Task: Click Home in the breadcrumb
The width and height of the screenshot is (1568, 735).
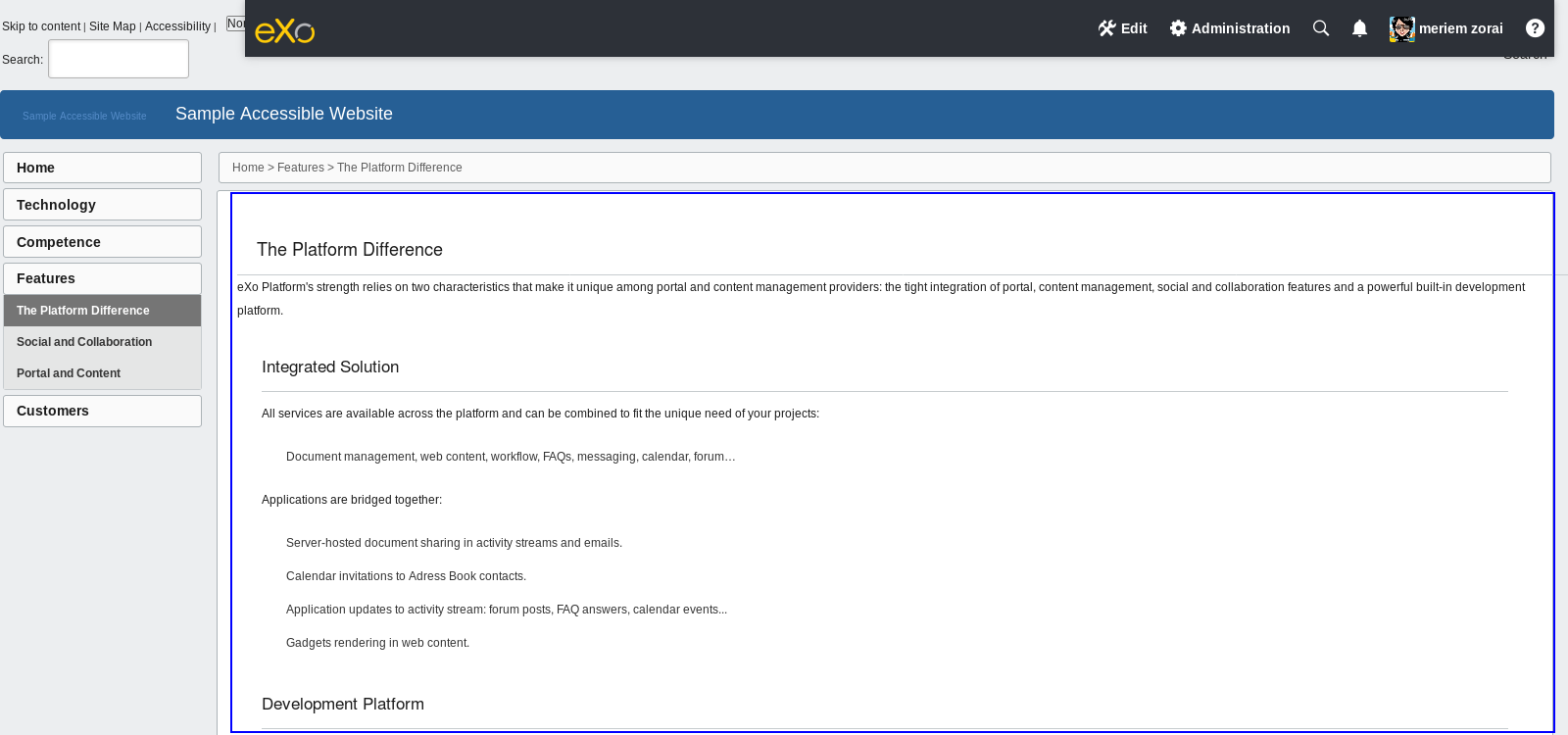Action: 248,168
